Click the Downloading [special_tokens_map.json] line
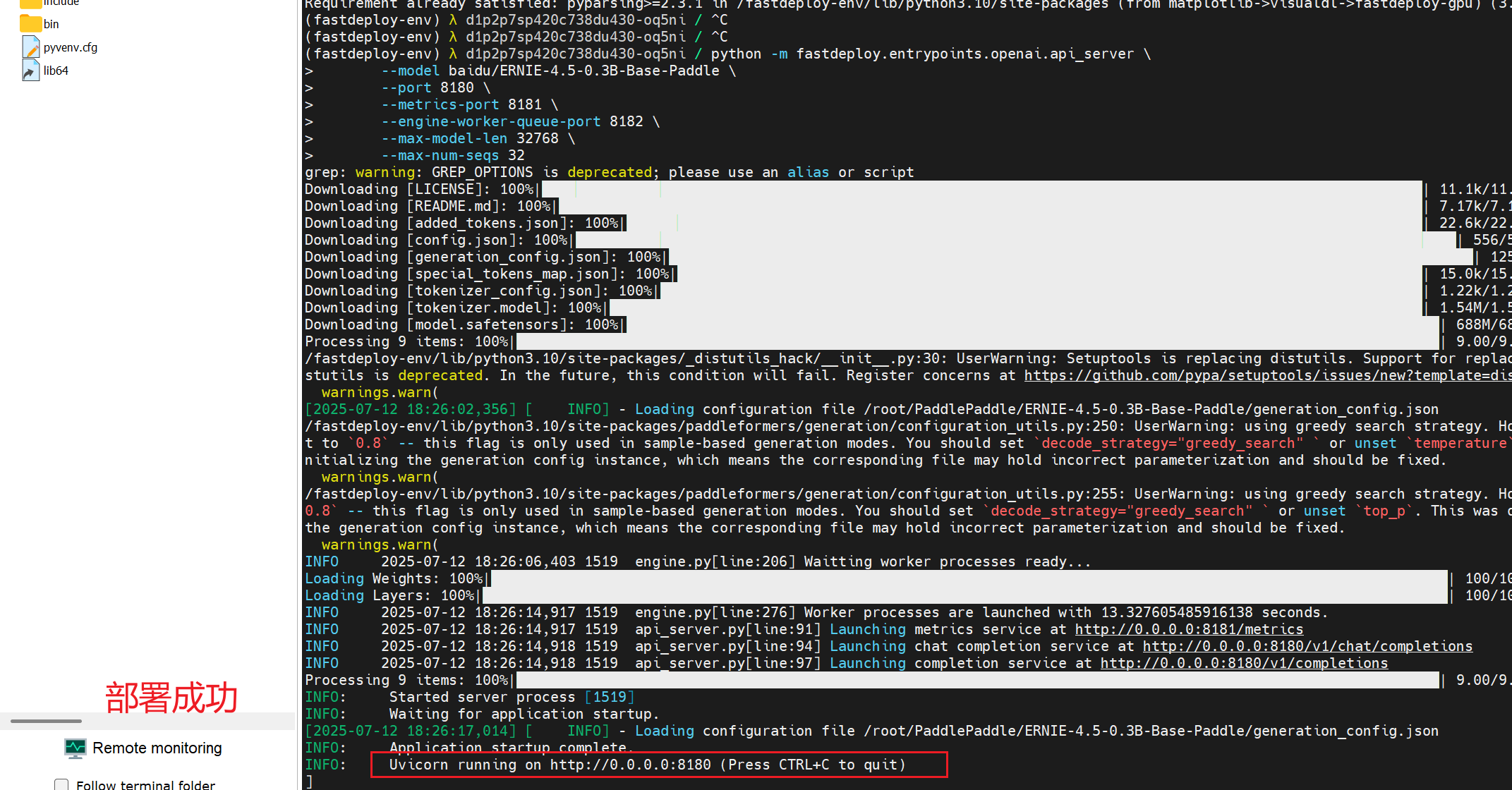The width and height of the screenshot is (1512, 790). point(908,274)
